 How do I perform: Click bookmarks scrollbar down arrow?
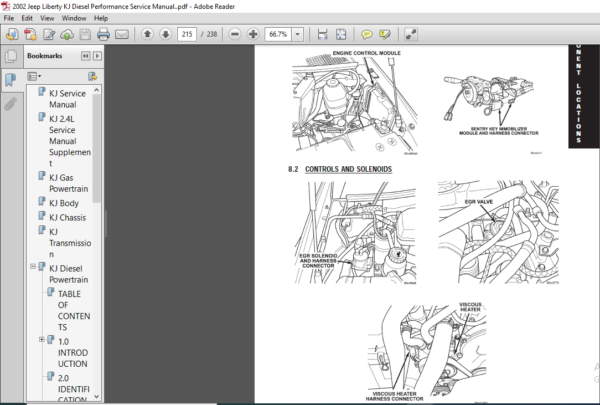[96, 397]
